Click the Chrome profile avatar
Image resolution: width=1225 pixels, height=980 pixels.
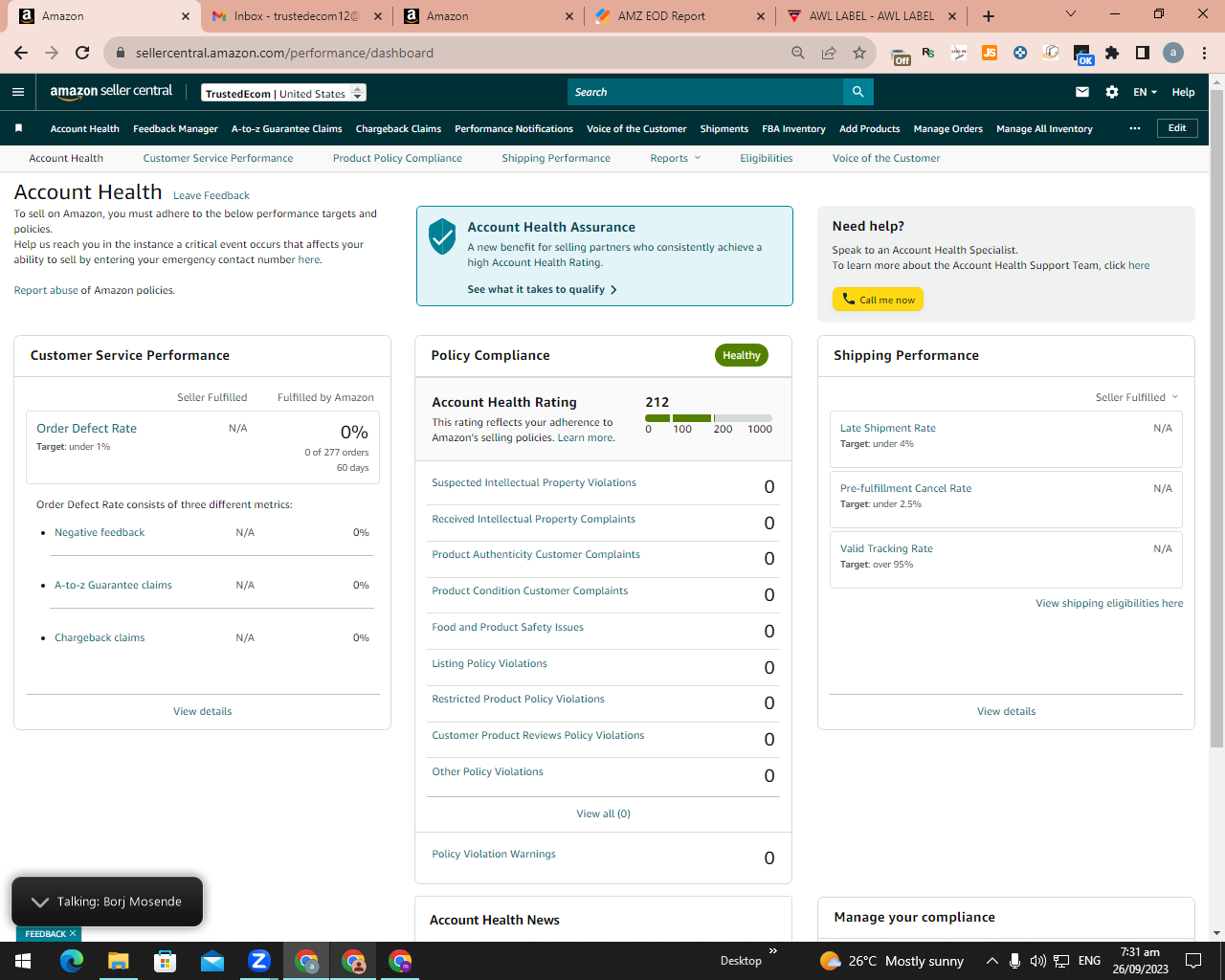[1173, 53]
